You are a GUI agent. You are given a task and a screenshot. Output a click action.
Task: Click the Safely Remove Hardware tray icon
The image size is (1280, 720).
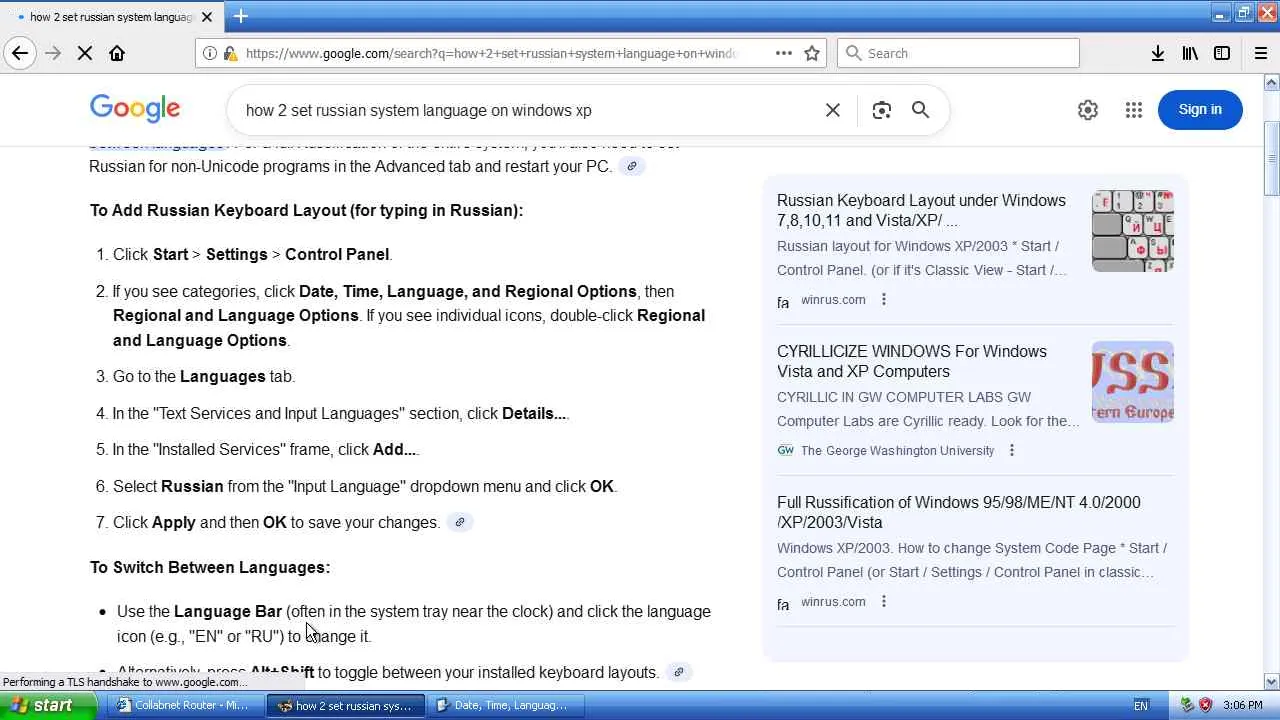(x=1187, y=705)
